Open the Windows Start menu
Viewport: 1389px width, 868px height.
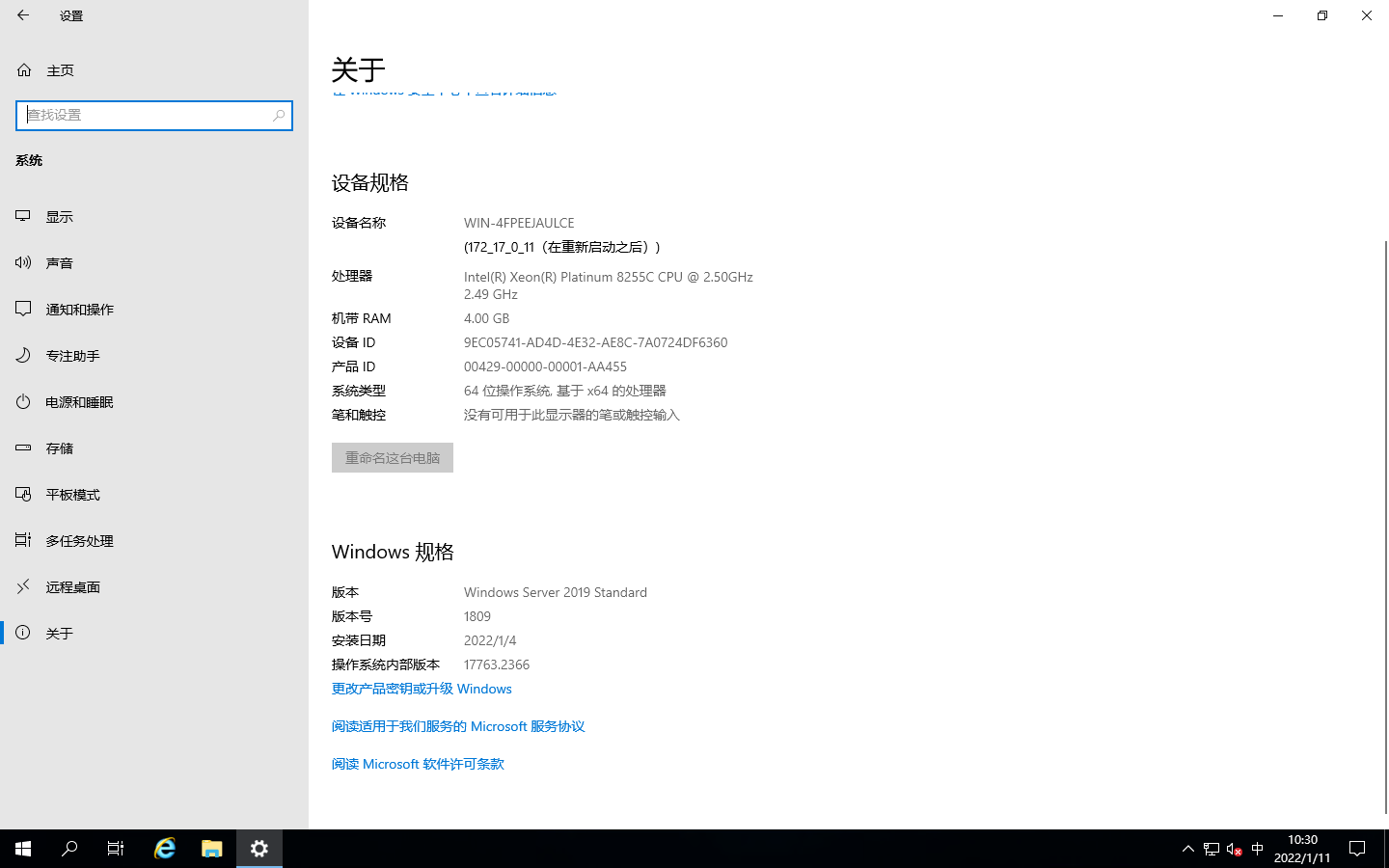coord(23,849)
